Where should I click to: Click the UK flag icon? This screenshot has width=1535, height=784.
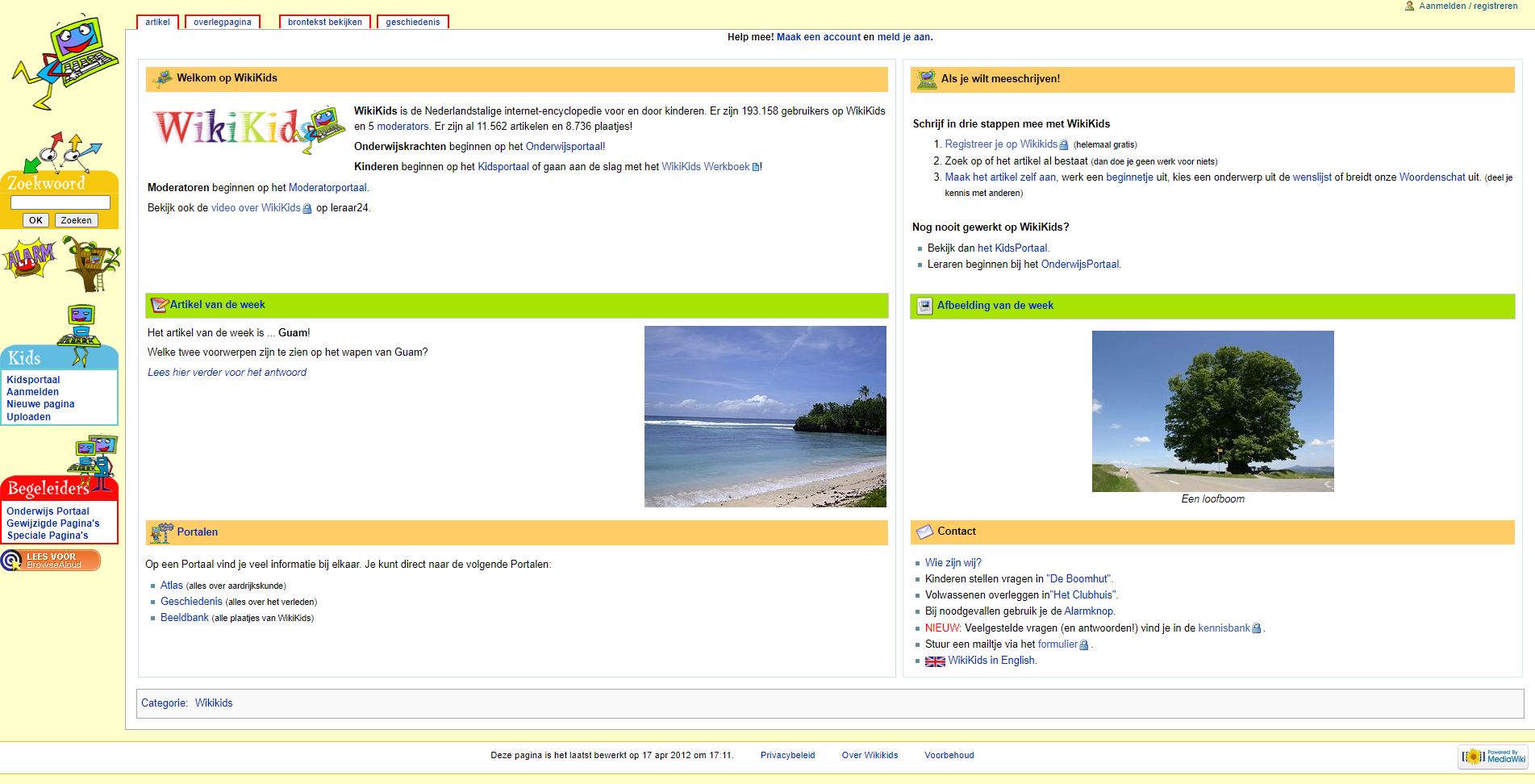pos(935,661)
